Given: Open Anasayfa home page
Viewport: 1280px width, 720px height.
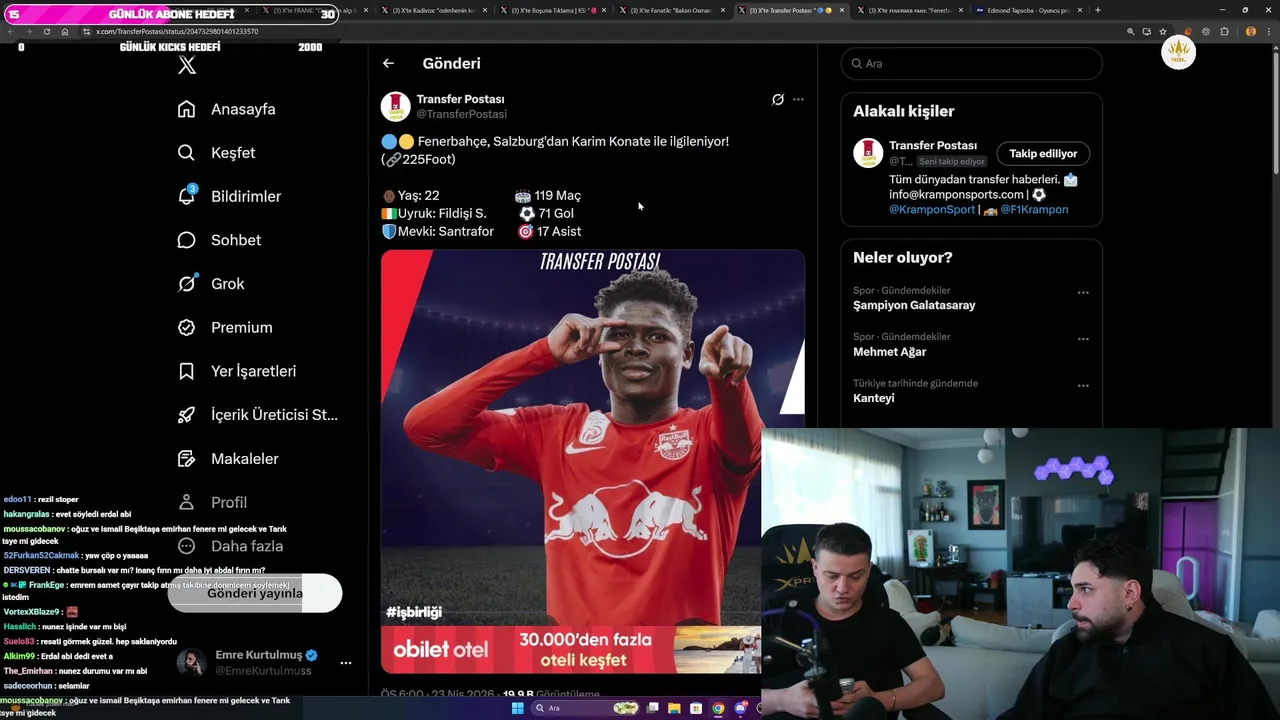Looking at the screenshot, I should 226,109.
